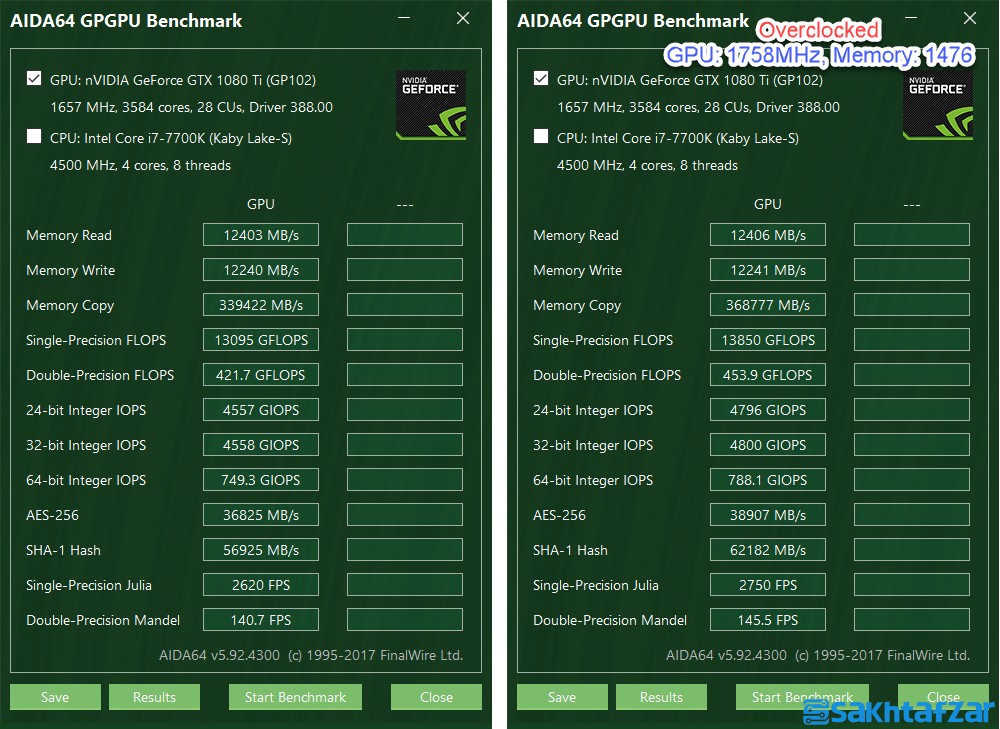Image resolution: width=1000 pixels, height=729 pixels.
Task: Click the SHA-1 Hash label in right window
Action: pyautogui.click(x=570, y=550)
